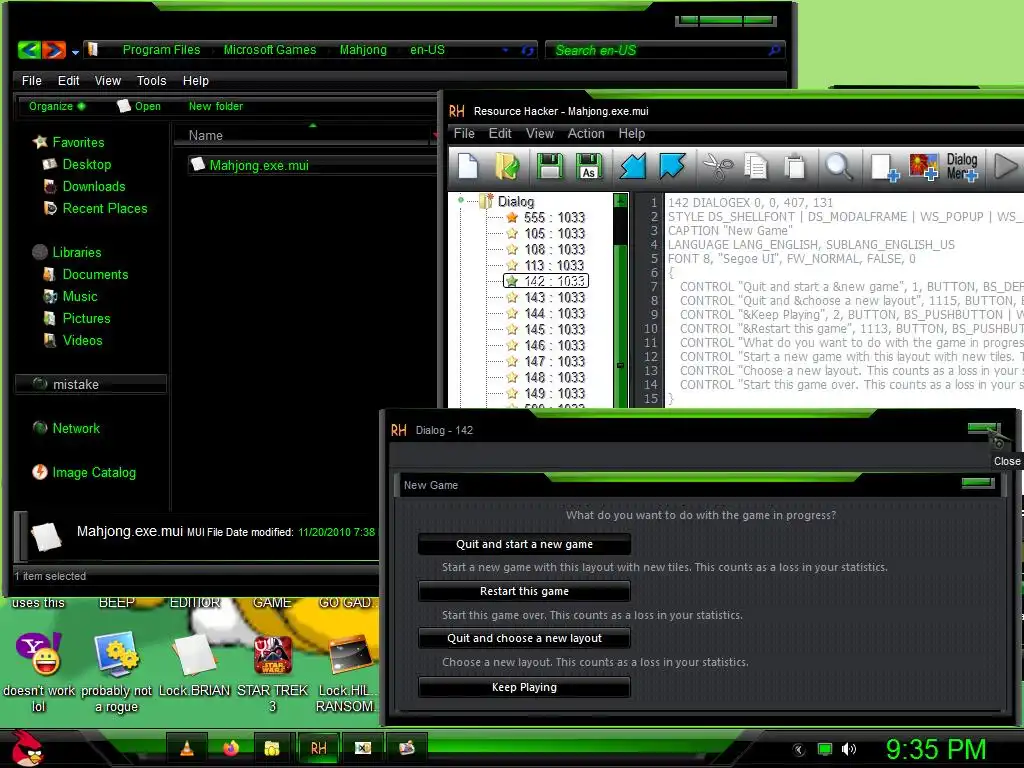Click the Resource Hacker taskbar button

pyautogui.click(x=318, y=748)
